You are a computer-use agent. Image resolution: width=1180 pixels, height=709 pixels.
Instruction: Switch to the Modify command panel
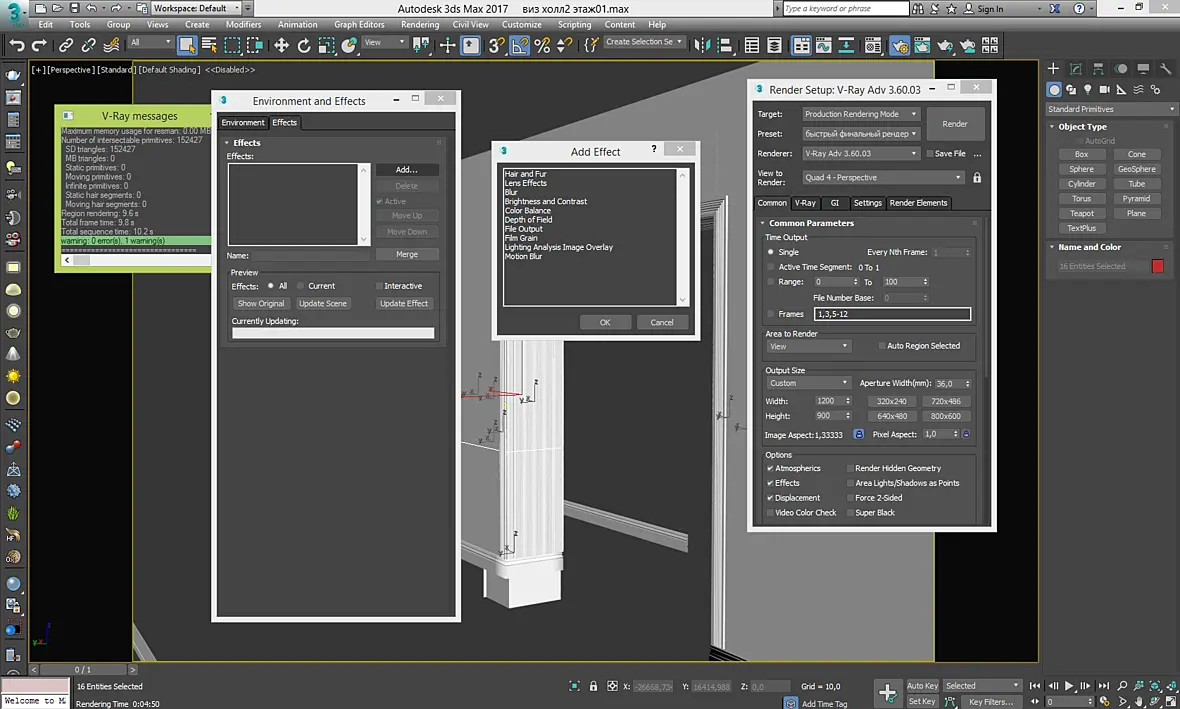[1076, 68]
